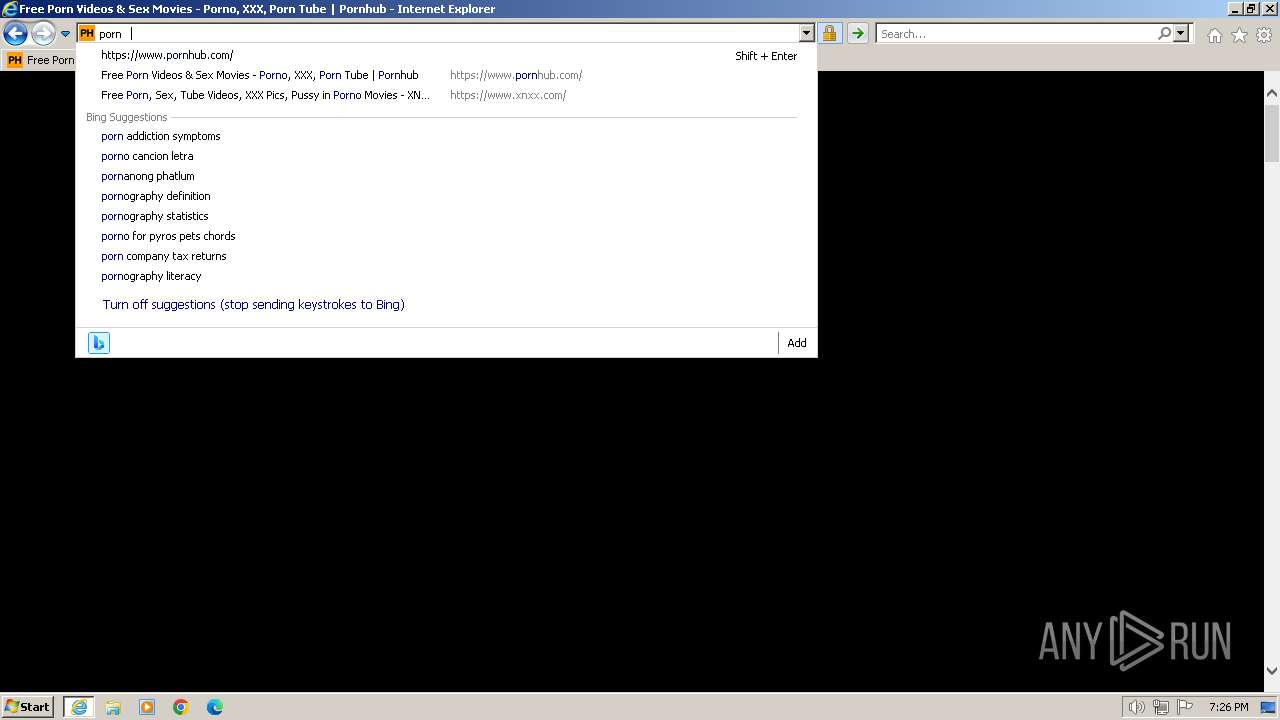Open the Edge taskbar icon
This screenshot has width=1280, height=720.
click(x=215, y=707)
